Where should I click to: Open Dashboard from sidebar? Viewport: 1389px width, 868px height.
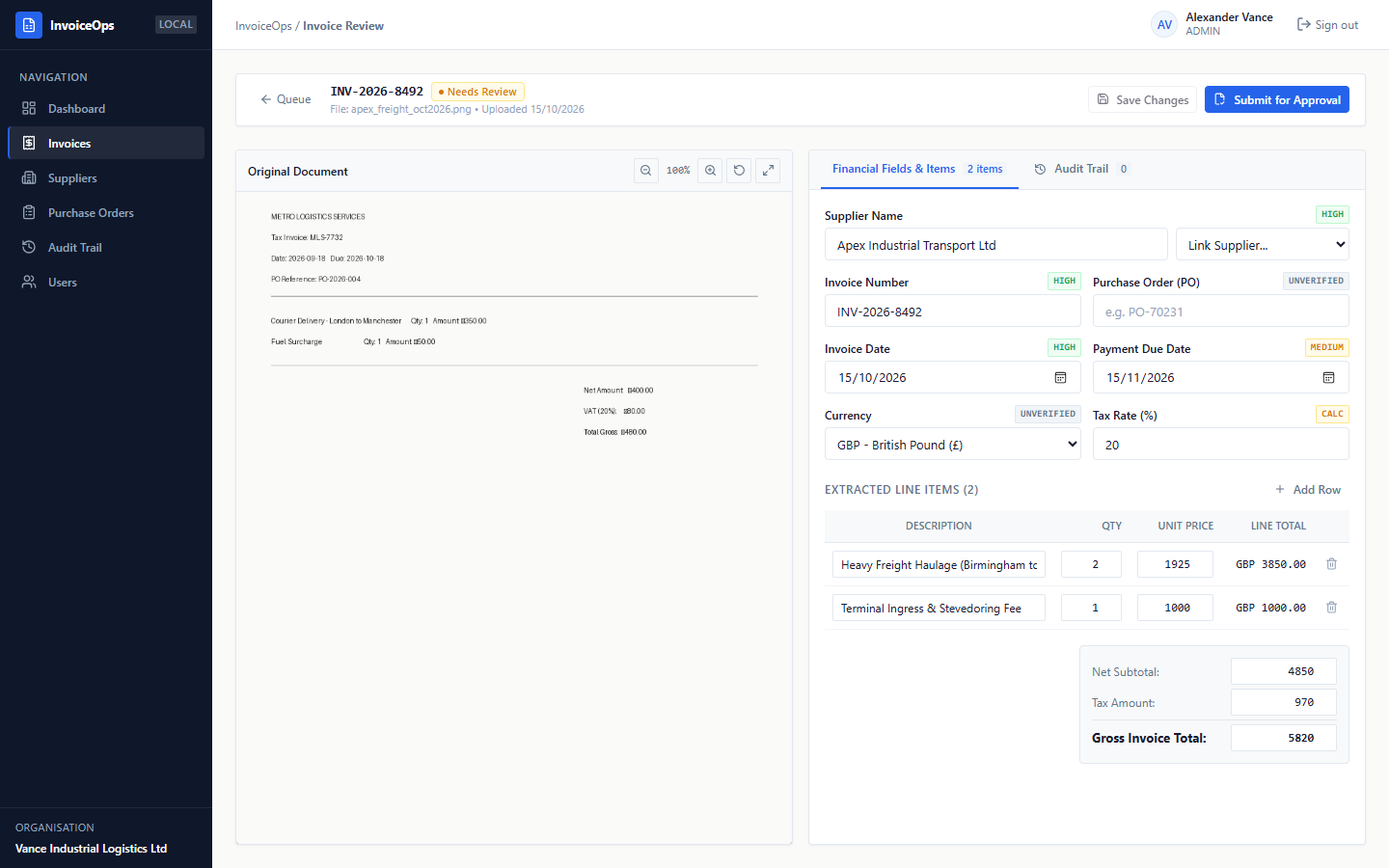click(106, 109)
